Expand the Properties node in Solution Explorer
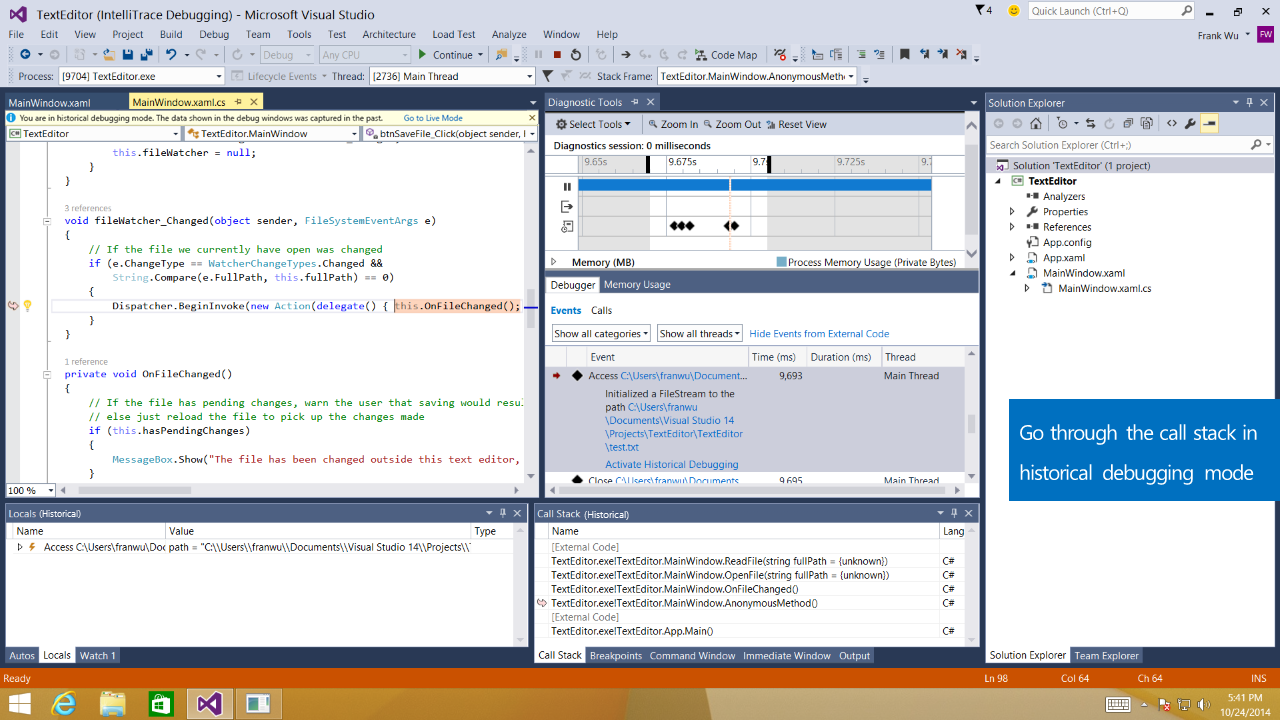 pyautogui.click(x=1012, y=212)
